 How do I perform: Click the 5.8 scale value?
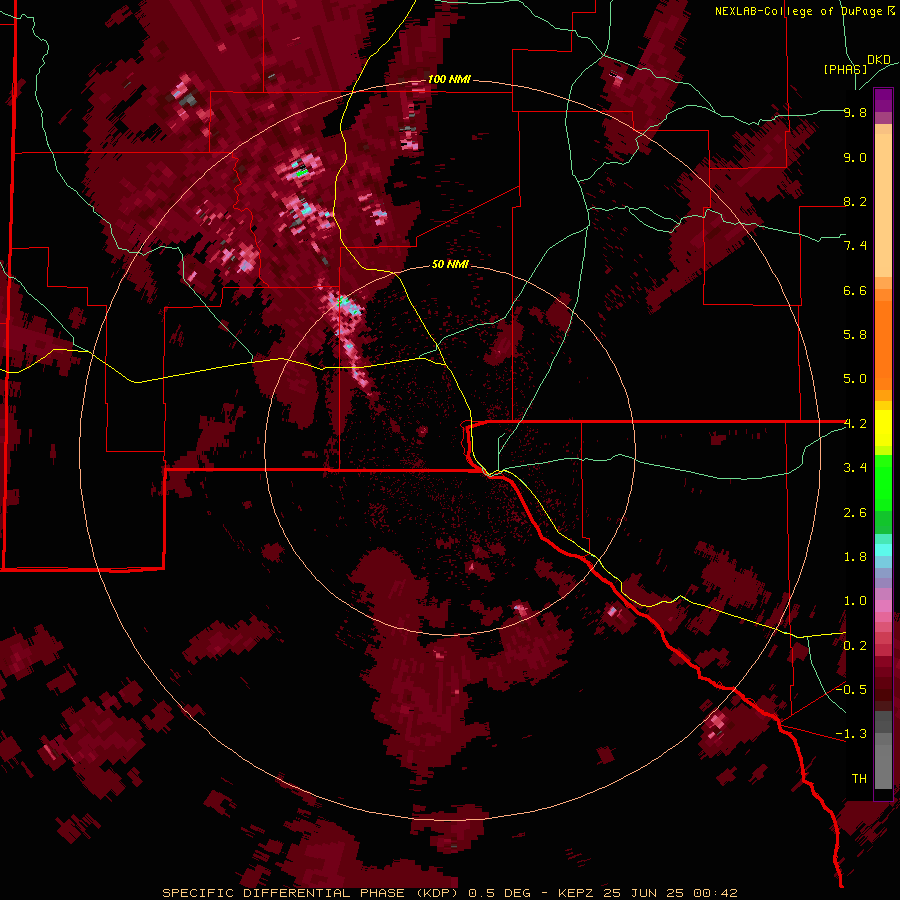pos(855,335)
